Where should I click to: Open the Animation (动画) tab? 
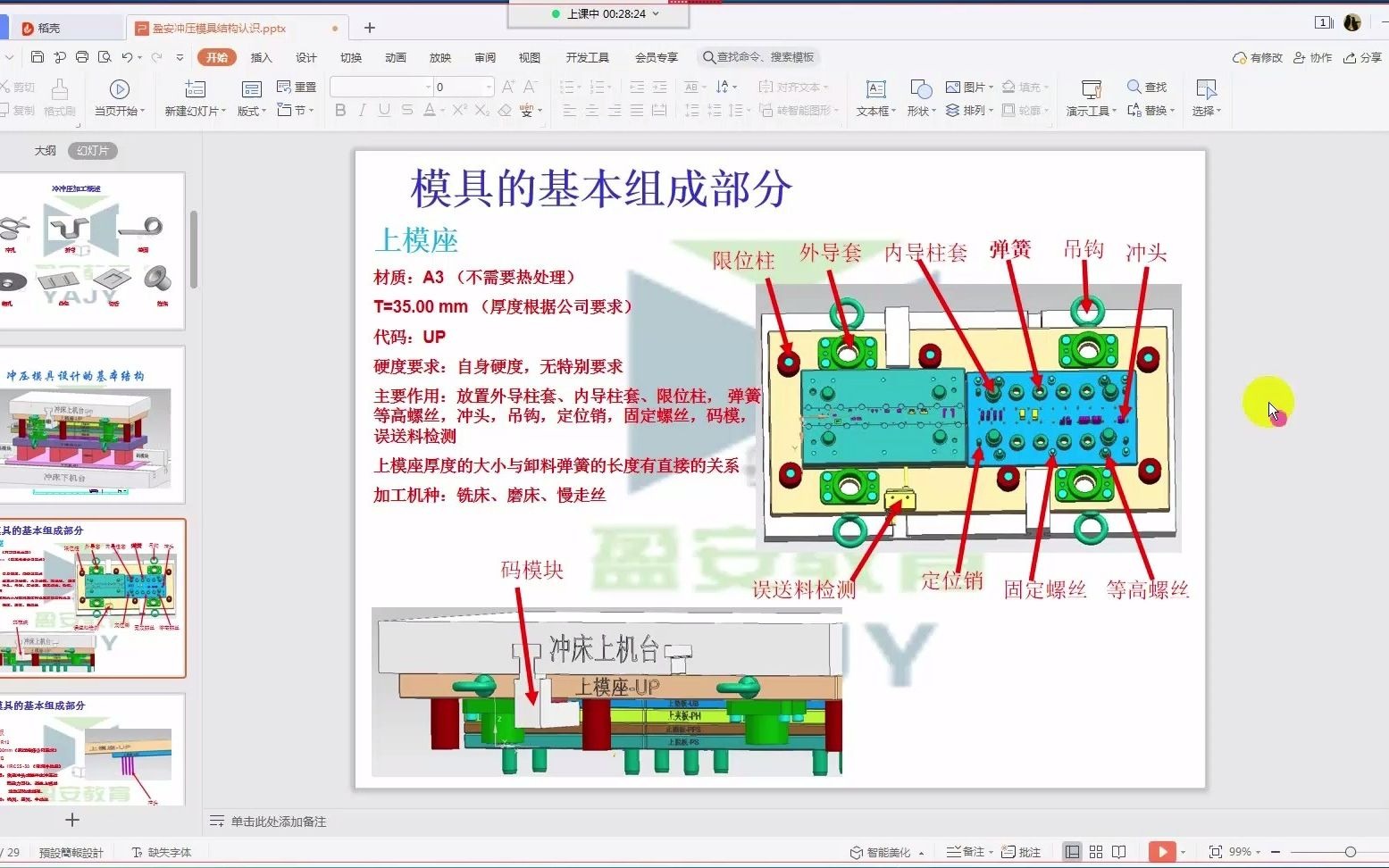pos(395,57)
